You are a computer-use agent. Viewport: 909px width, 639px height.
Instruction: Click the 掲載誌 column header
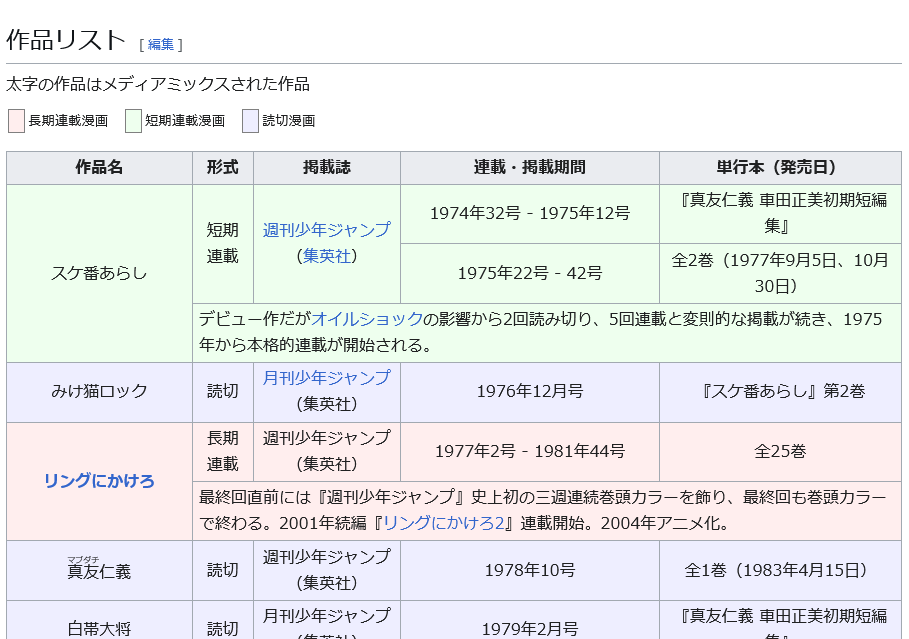[326, 168]
